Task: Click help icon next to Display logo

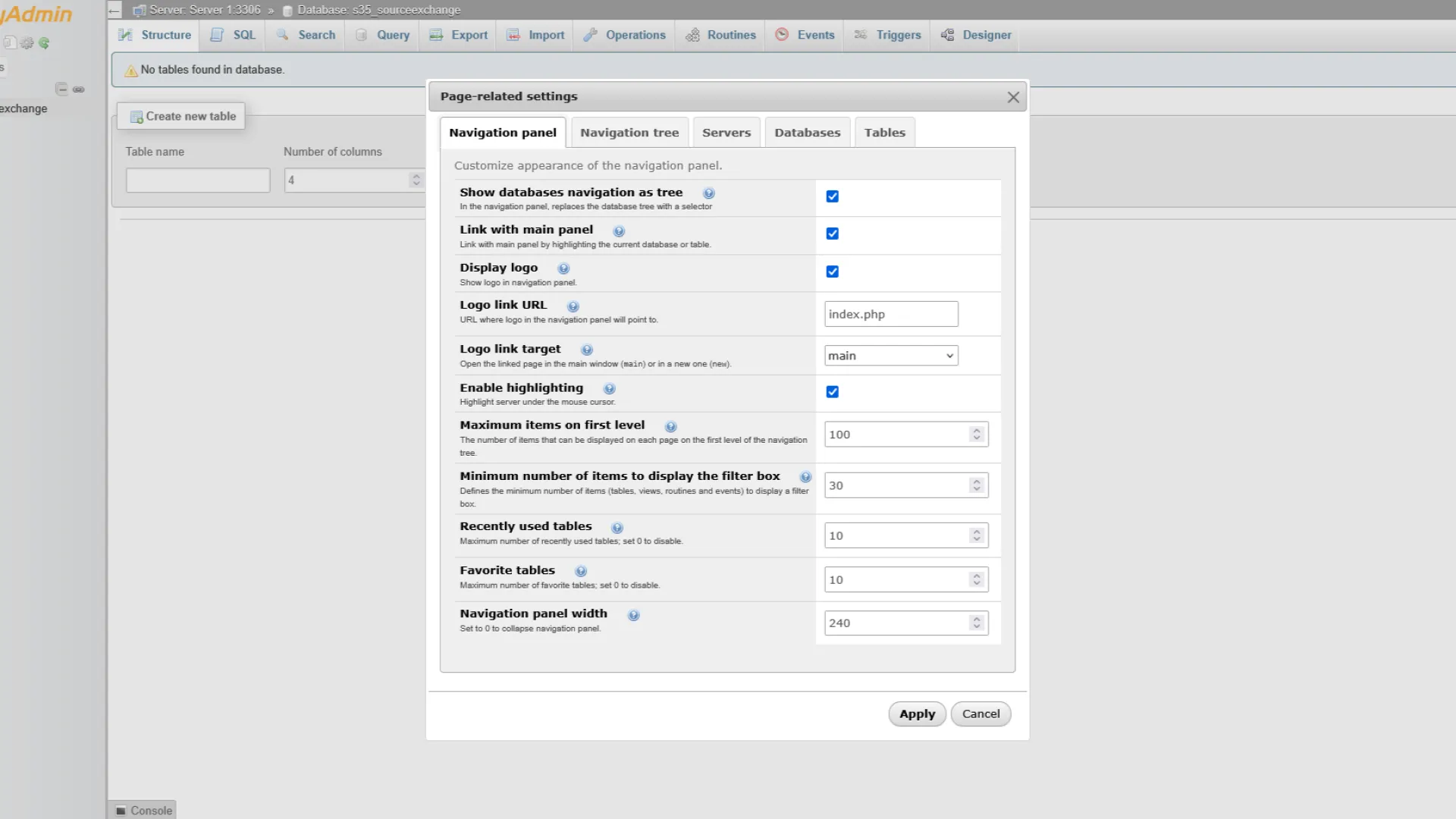Action: pos(563,268)
